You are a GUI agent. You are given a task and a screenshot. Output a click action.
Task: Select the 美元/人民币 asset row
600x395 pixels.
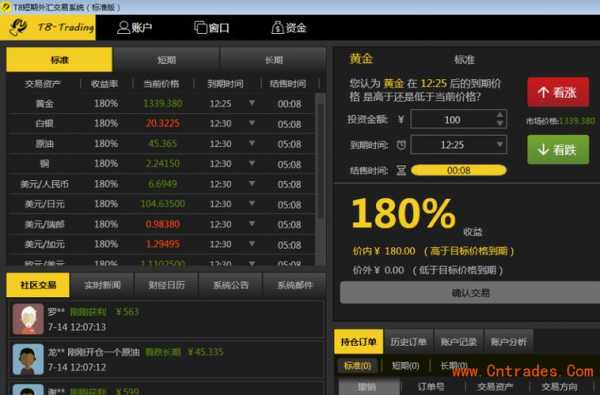161,184
